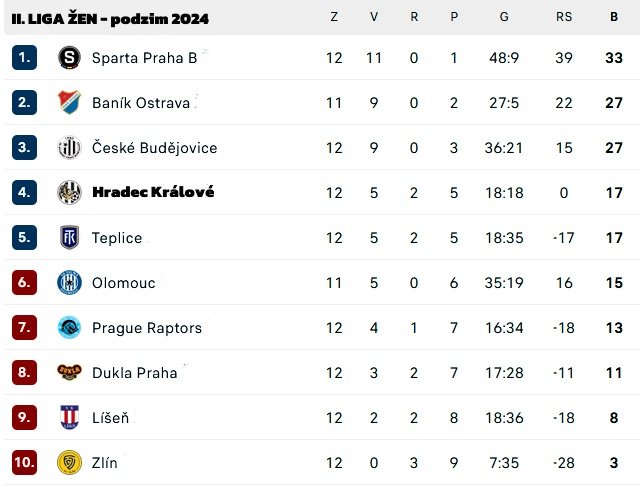Image resolution: width=640 pixels, height=491 pixels.
Task: Click the B points column header
Action: 614,18
